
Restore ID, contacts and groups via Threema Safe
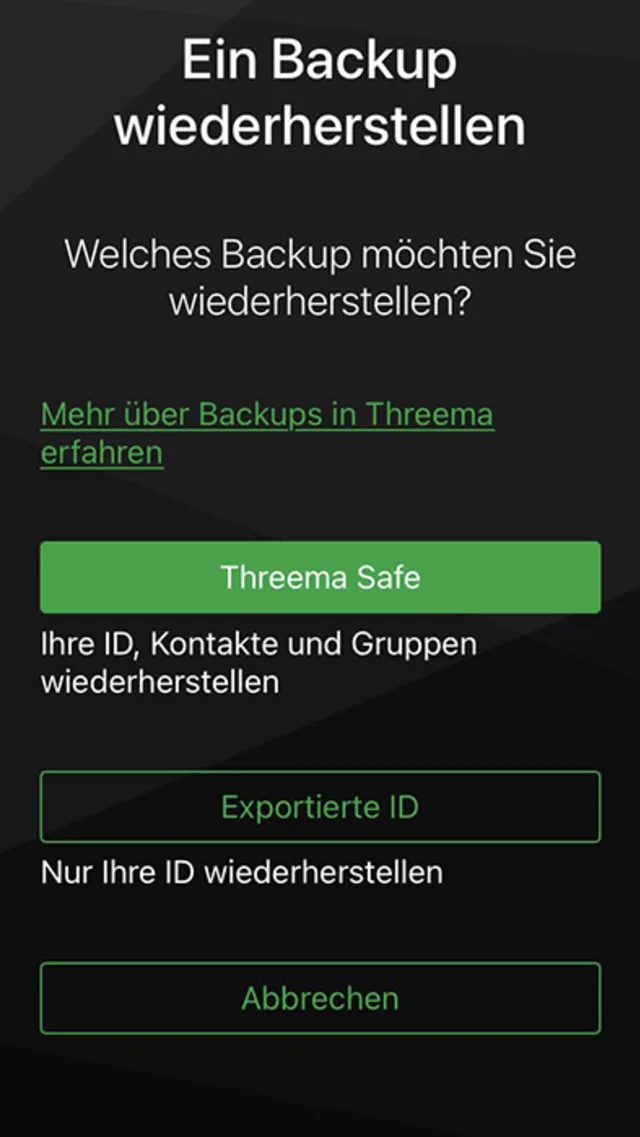[320, 577]
